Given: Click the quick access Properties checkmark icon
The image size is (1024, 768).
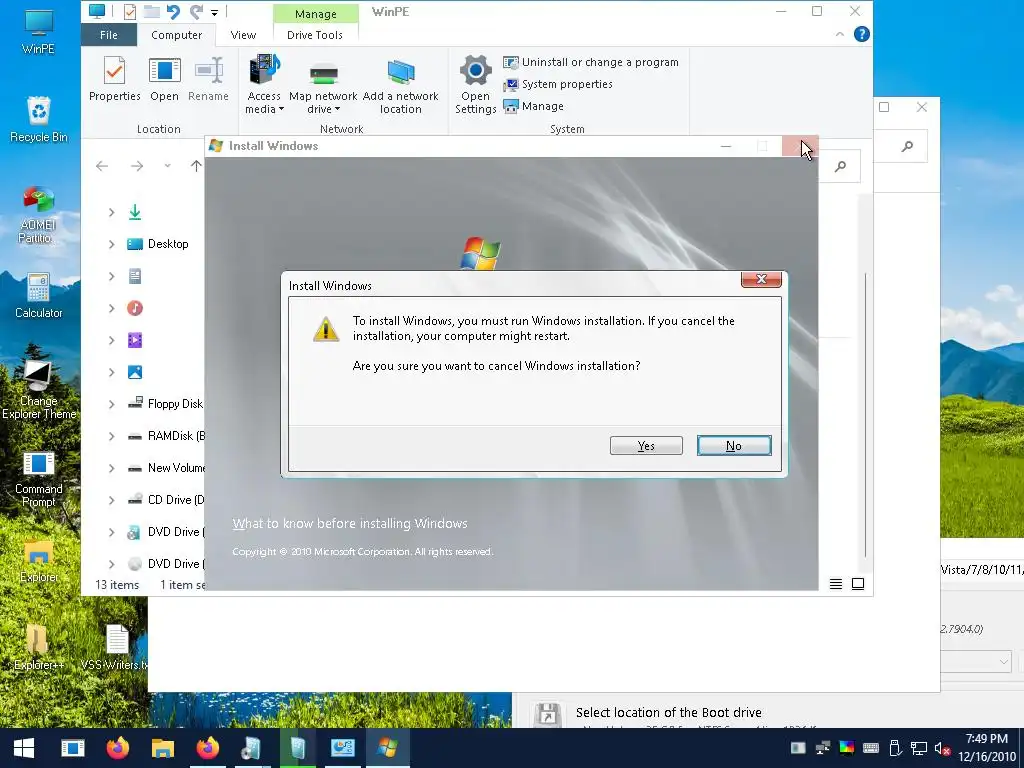Looking at the screenshot, I should 130,11.
